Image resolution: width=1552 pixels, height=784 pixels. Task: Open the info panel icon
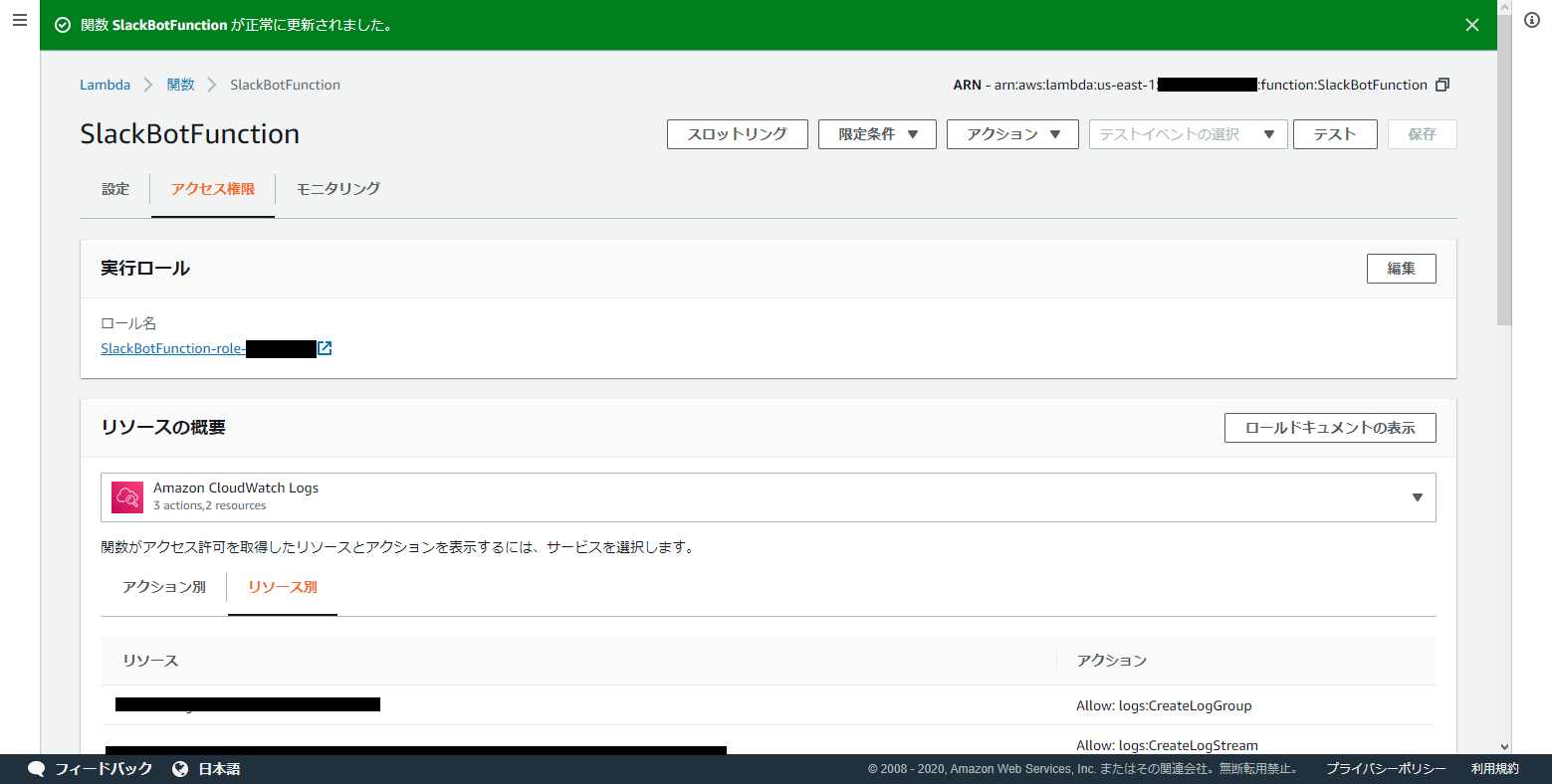pos(1532,20)
